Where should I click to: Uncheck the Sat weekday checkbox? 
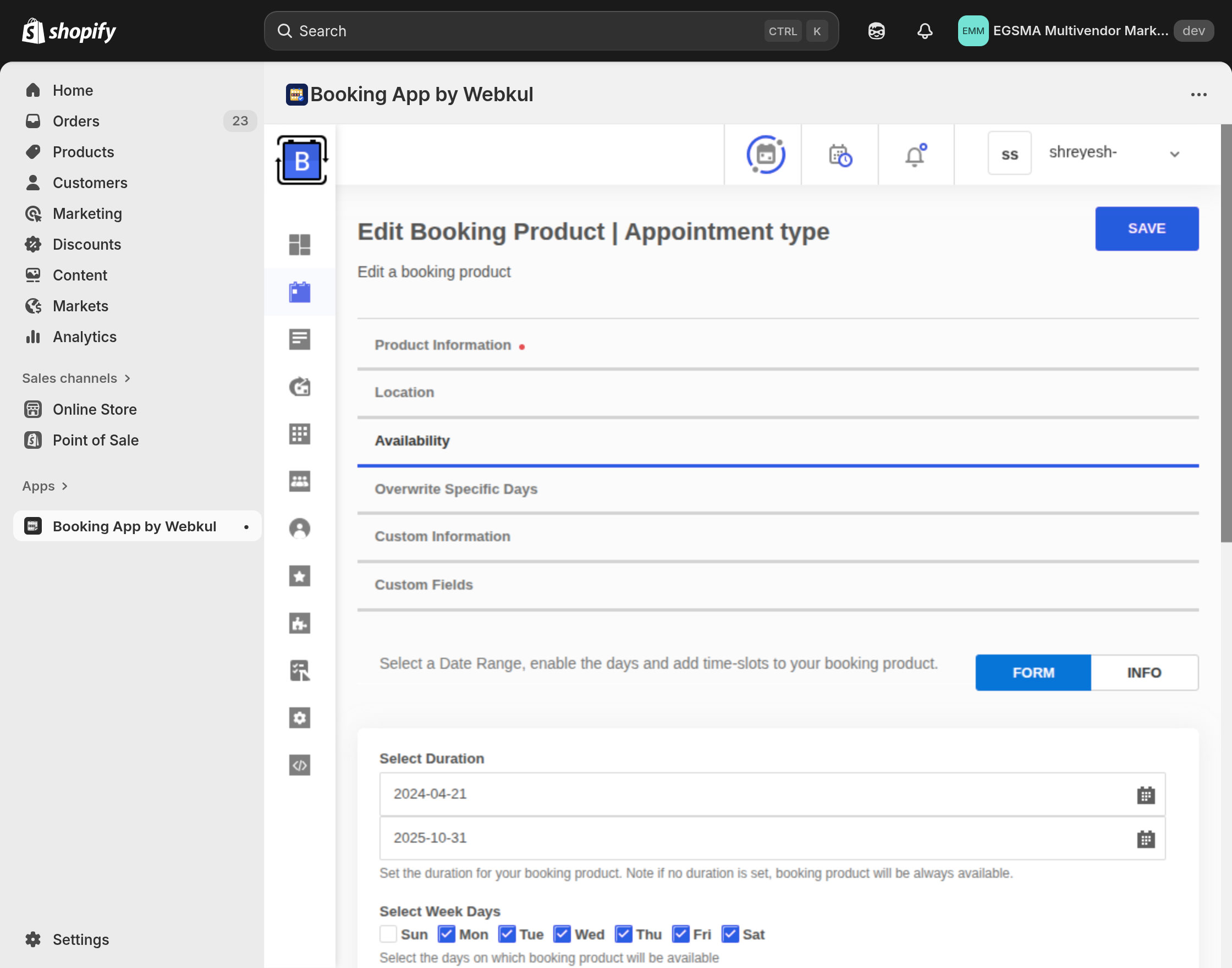pos(729,933)
